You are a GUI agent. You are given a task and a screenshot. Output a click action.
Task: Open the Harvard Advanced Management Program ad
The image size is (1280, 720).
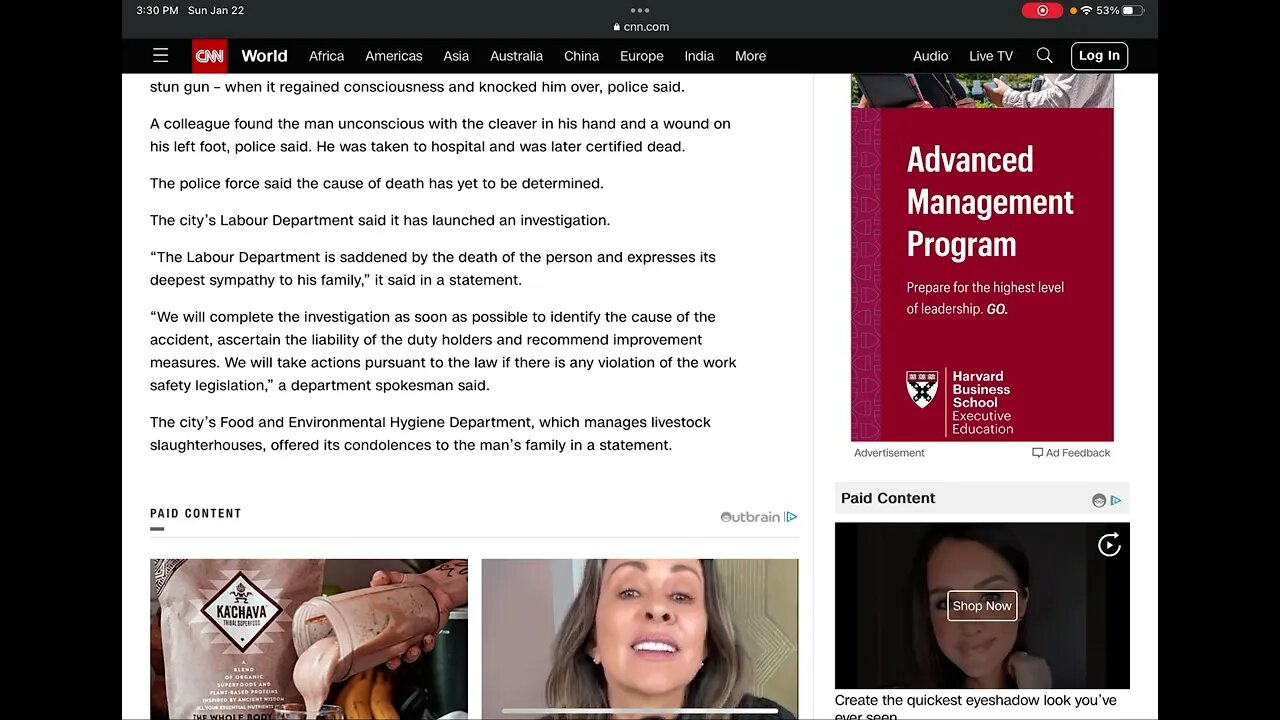982,258
